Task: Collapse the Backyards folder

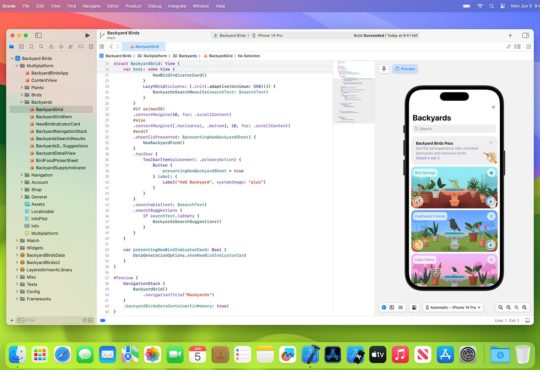Action: pos(22,102)
